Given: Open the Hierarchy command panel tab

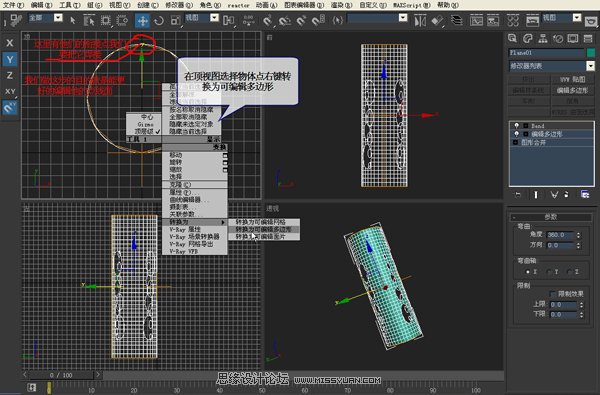Looking at the screenshot, I should (543, 38).
